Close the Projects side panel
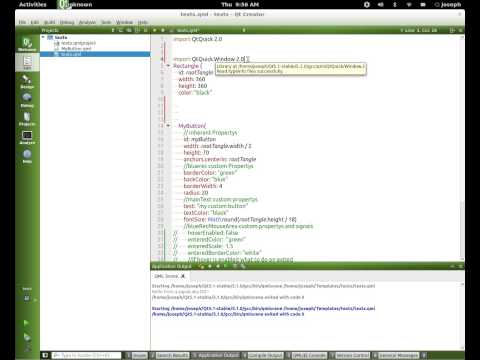Viewport: 480px width, 360px height. tap(146, 30)
